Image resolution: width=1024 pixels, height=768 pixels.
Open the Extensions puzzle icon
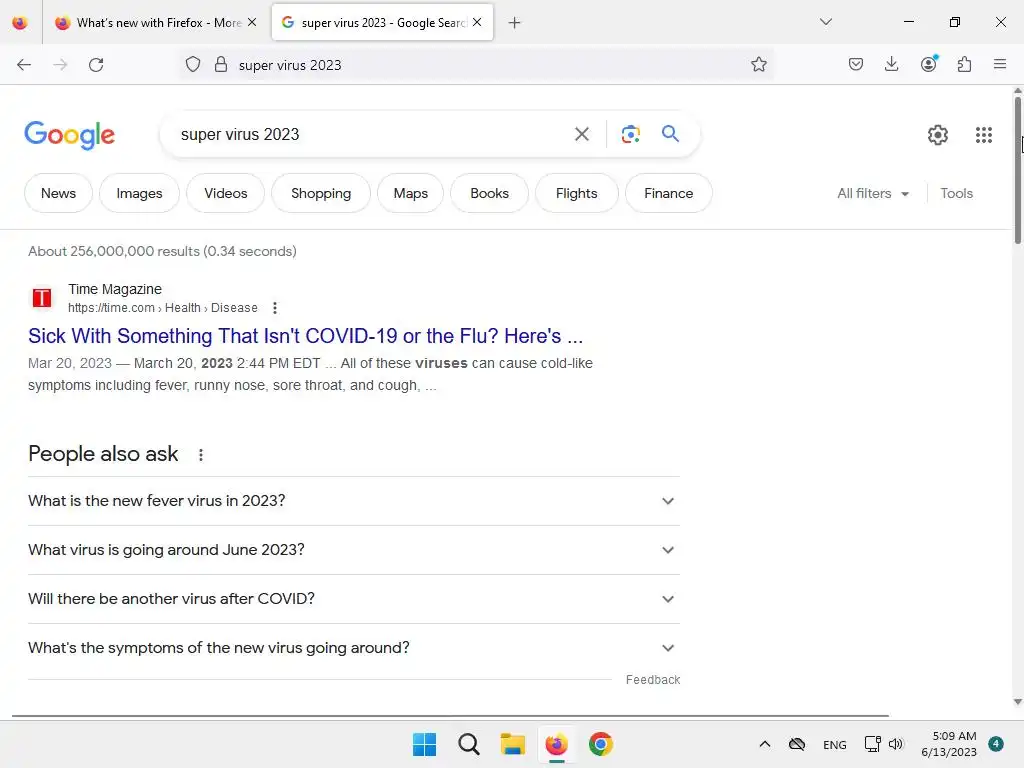964,64
